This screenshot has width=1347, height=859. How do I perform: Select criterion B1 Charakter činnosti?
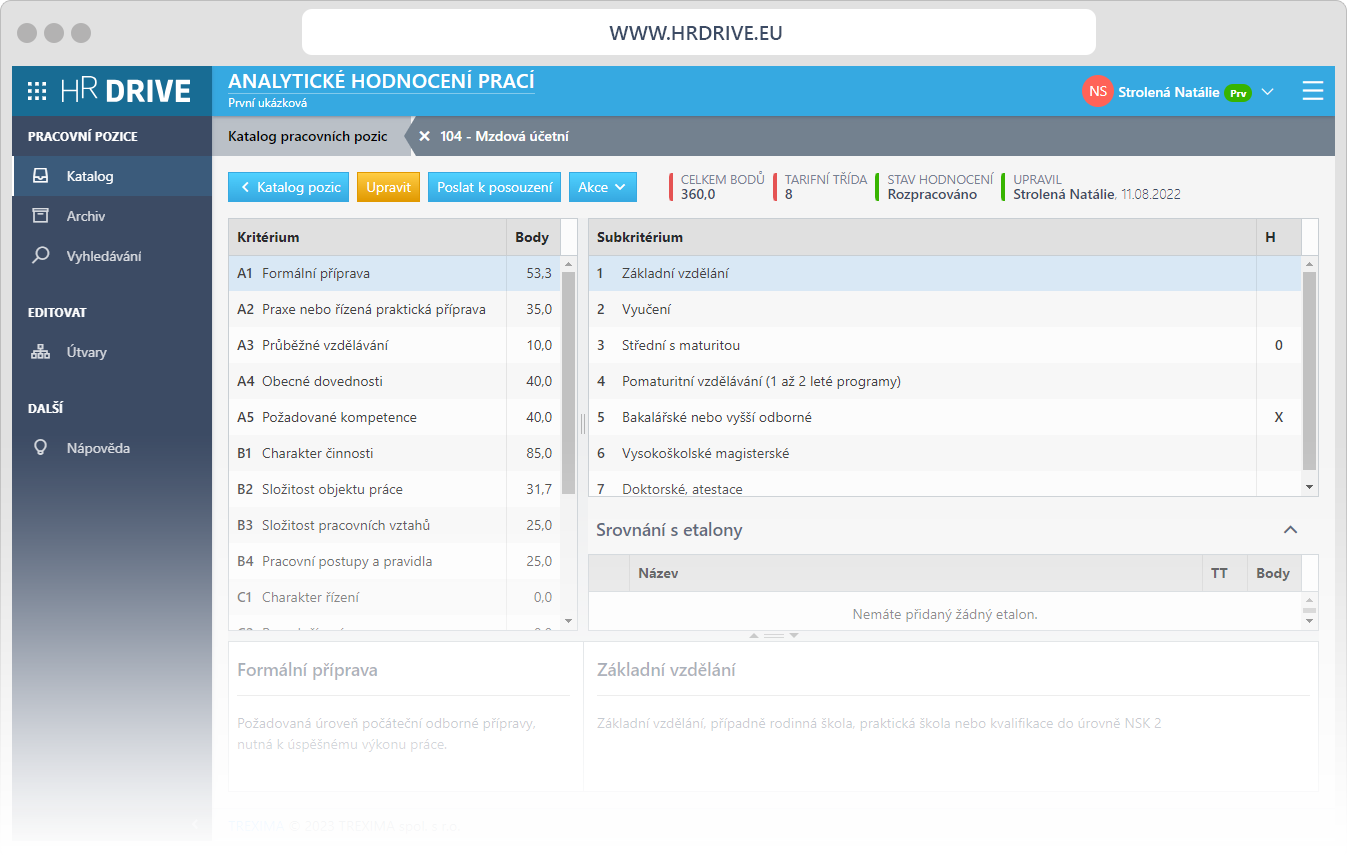(317, 453)
